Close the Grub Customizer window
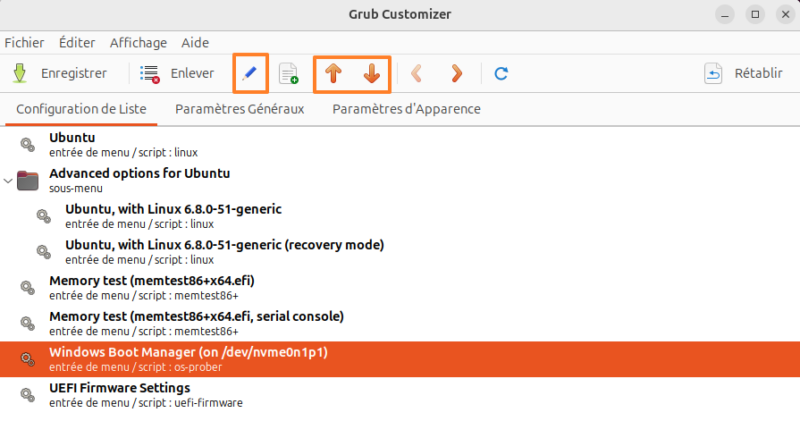Screen dimensions: 800x421 coord(786,14)
